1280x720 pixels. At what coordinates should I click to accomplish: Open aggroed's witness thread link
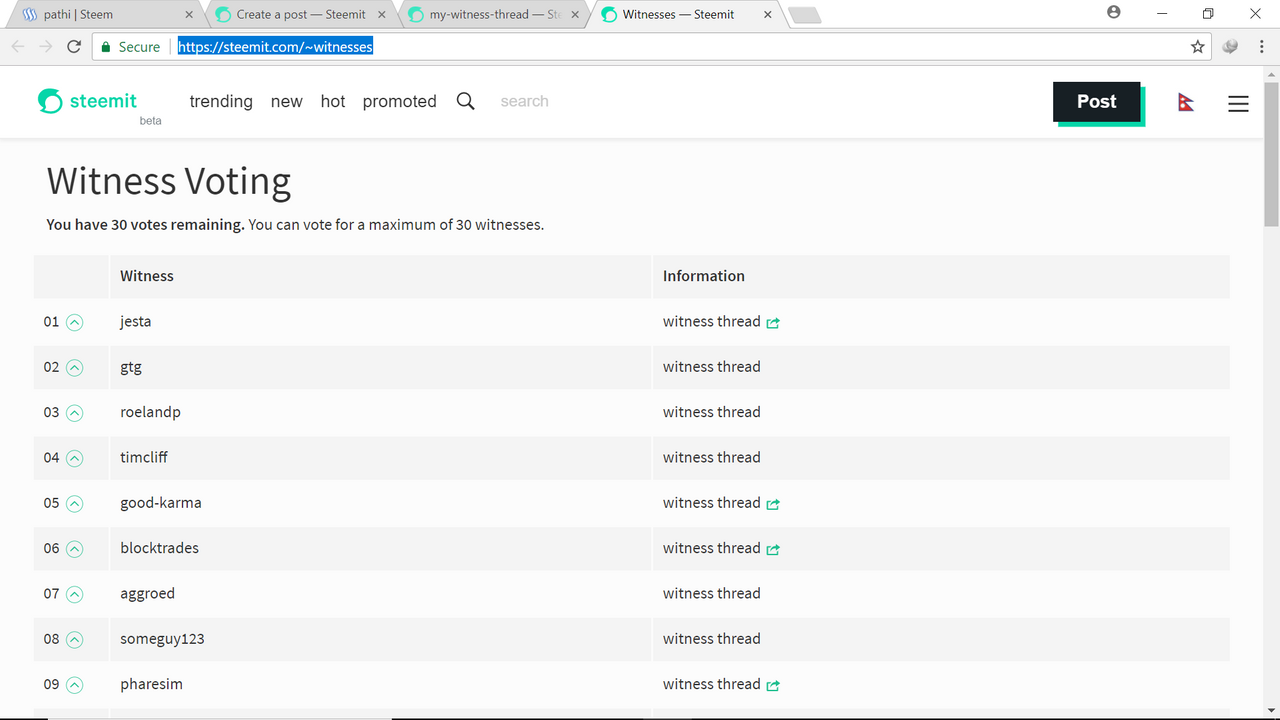point(711,594)
